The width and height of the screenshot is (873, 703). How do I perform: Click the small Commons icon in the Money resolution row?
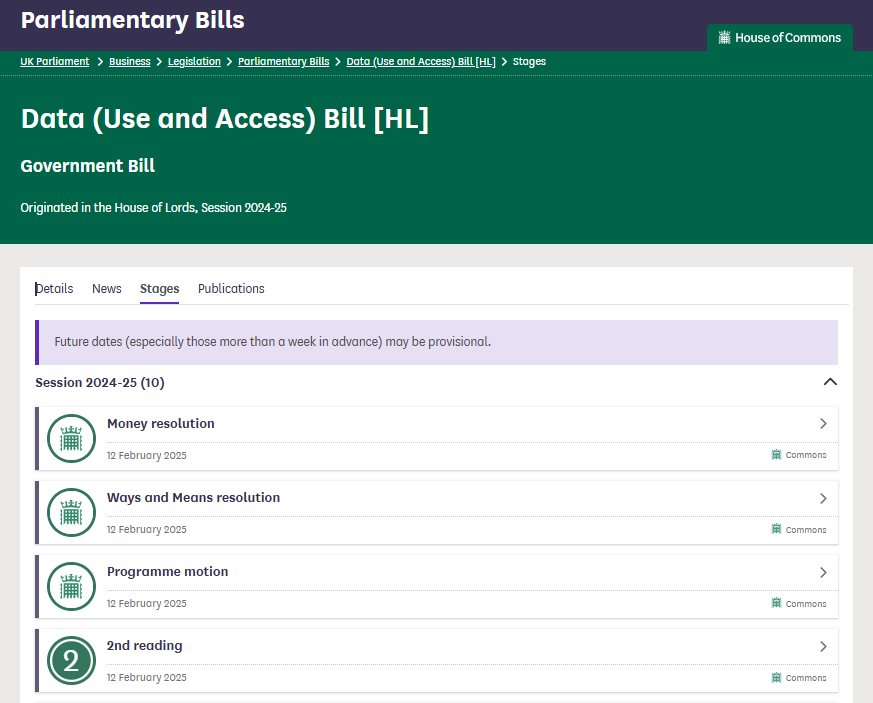pyautogui.click(x=776, y=455)
